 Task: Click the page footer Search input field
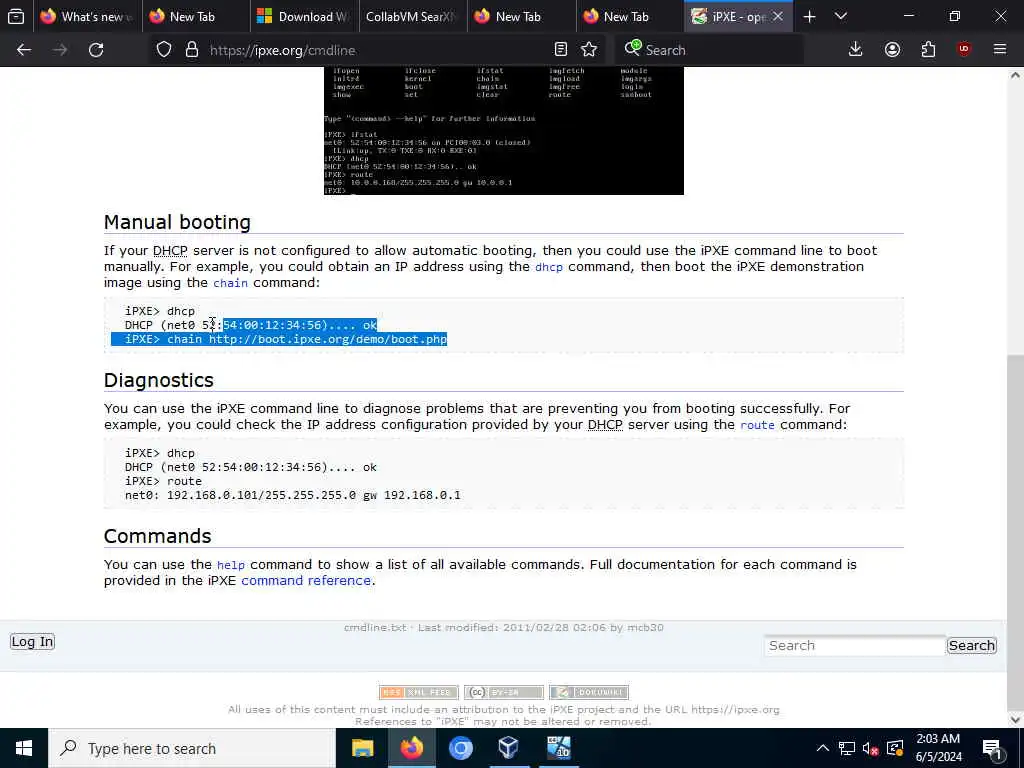click(x=855, y=645)
